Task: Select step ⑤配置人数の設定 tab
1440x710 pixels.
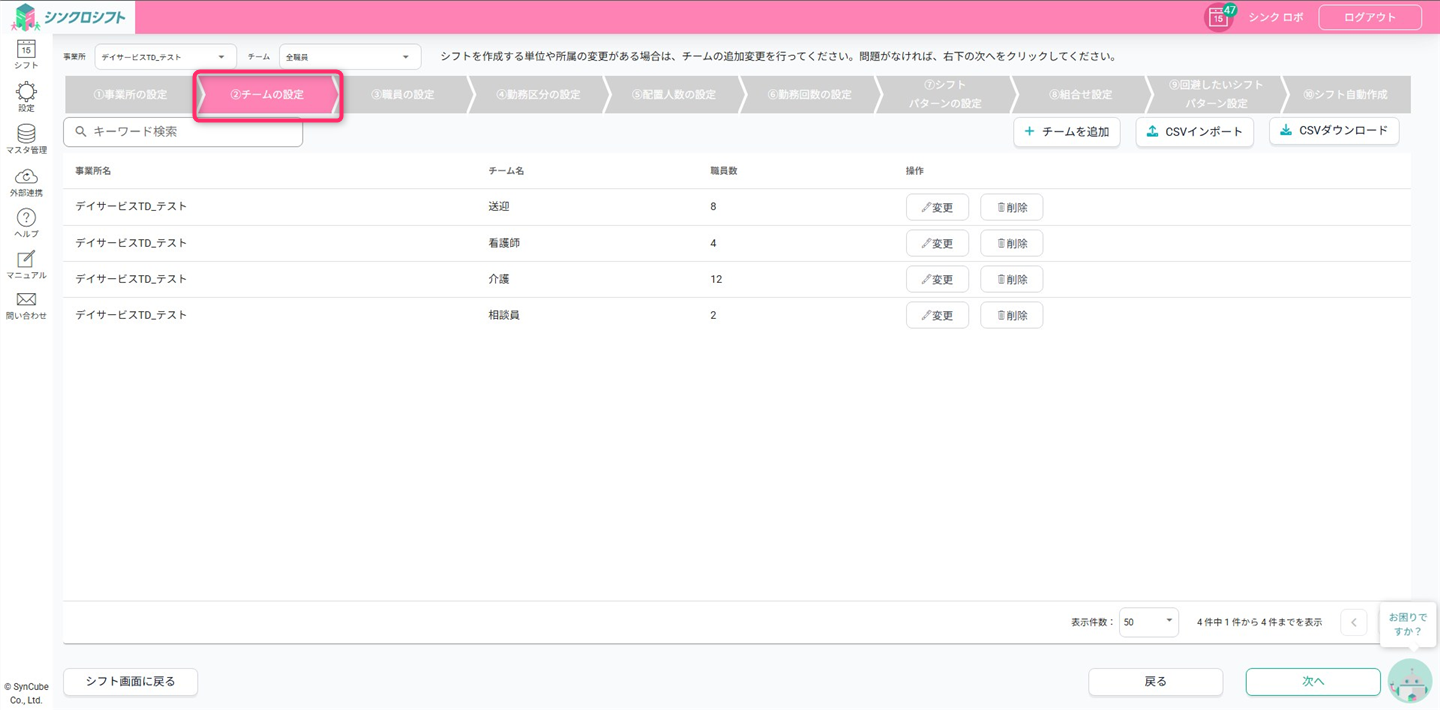Action: (x=674, y=95)
